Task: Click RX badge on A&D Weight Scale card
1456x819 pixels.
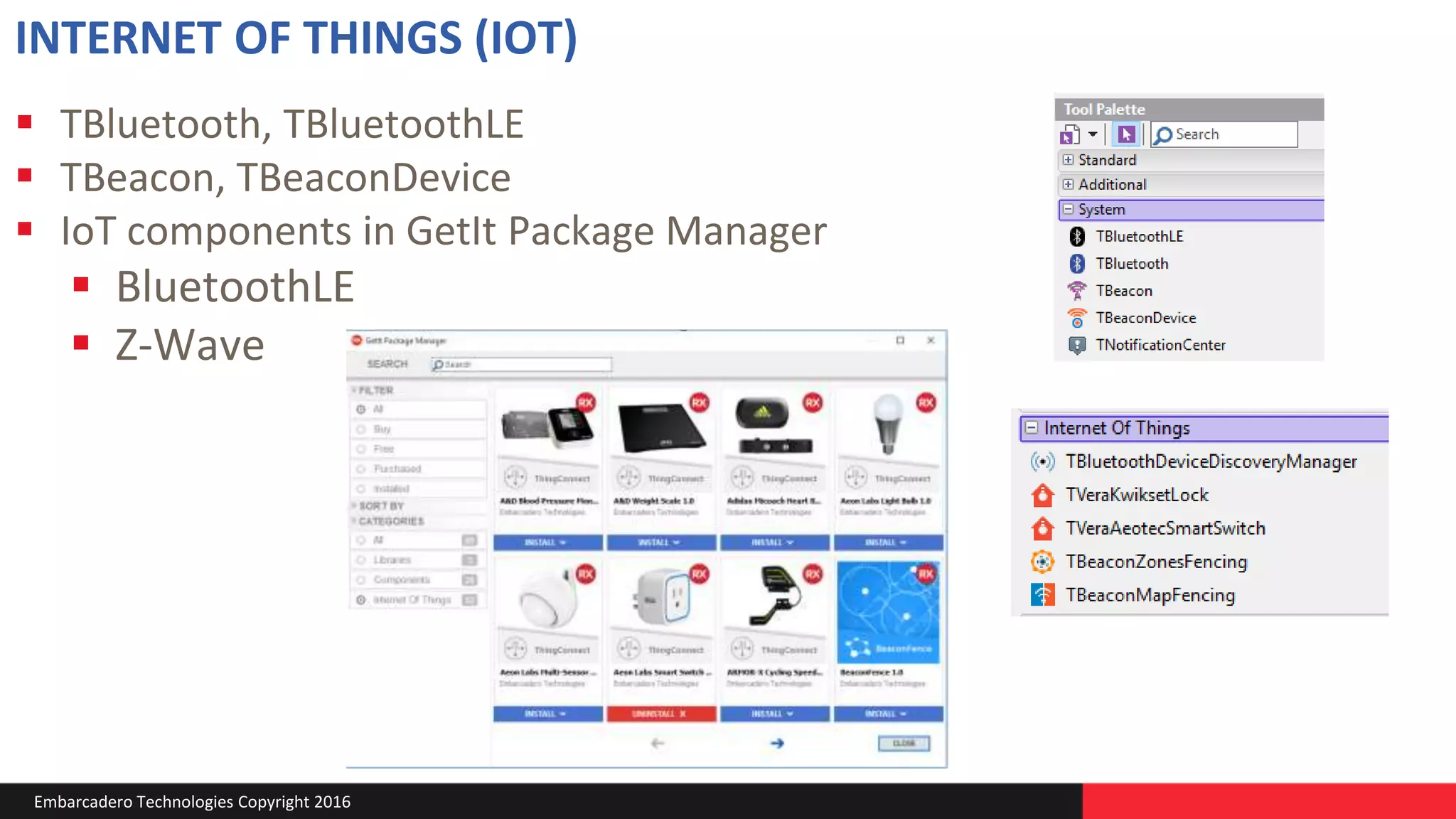Action: [x=699, y=402]
